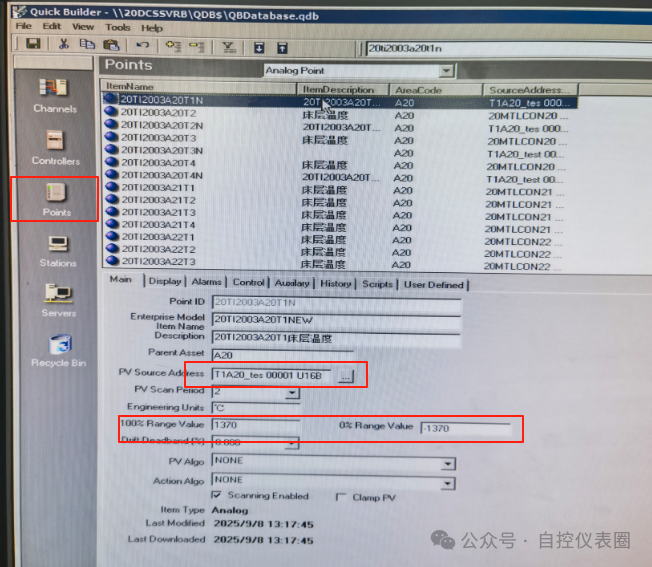Sort by the SourceAddress column header
Image resolution: width=652 pixels, height=567 pixels.
(x=530, y=90)
